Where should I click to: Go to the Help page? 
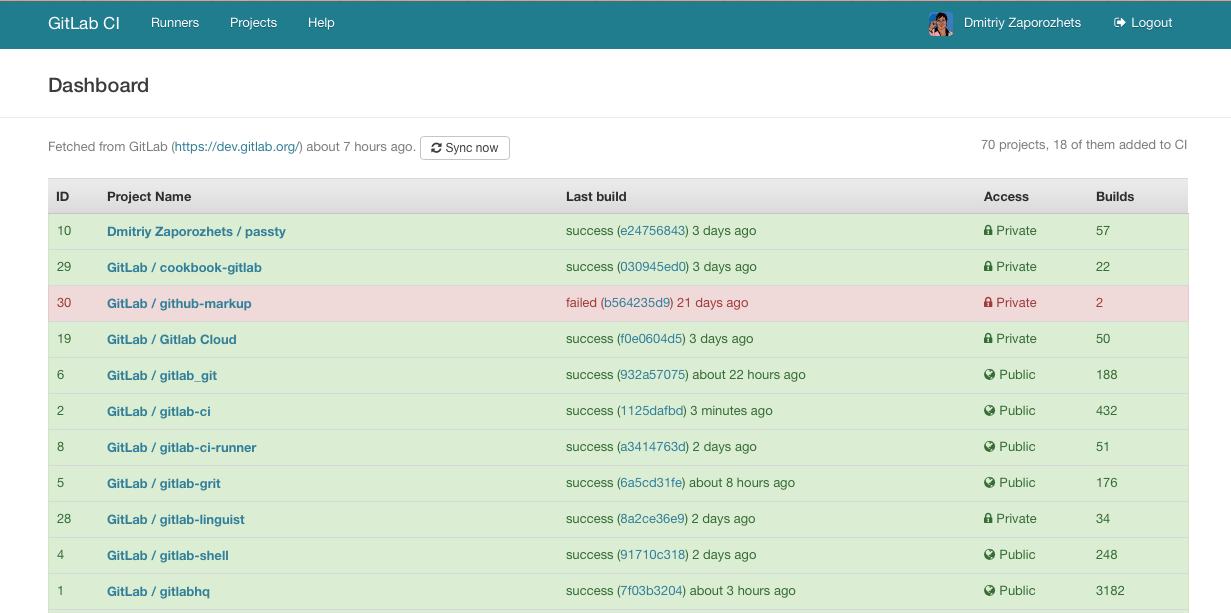click(x=321, y=23)
